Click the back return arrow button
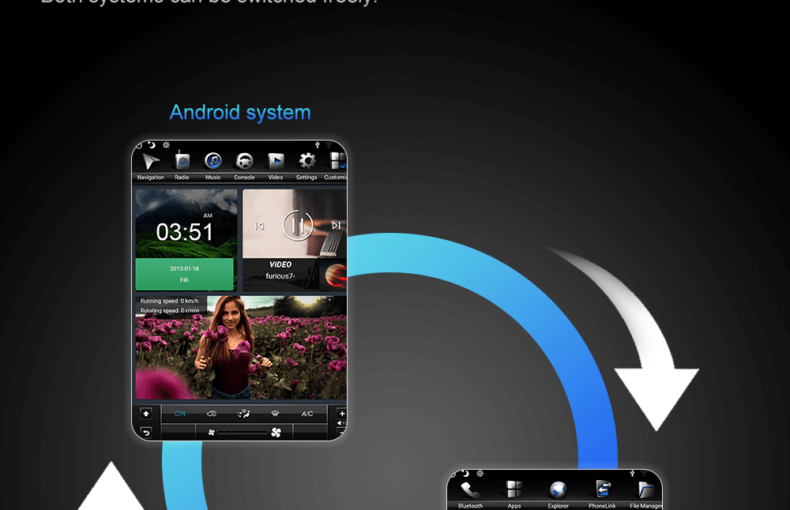 [146, 432]
